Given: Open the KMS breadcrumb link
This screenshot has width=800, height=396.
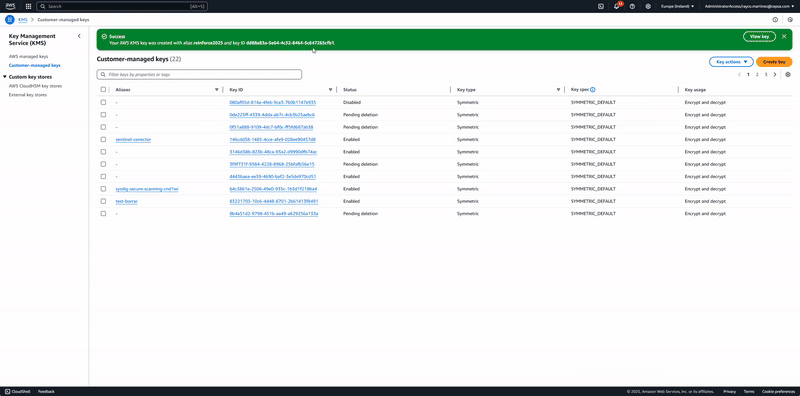Looking at the screenshot, I should pos(22,19).
